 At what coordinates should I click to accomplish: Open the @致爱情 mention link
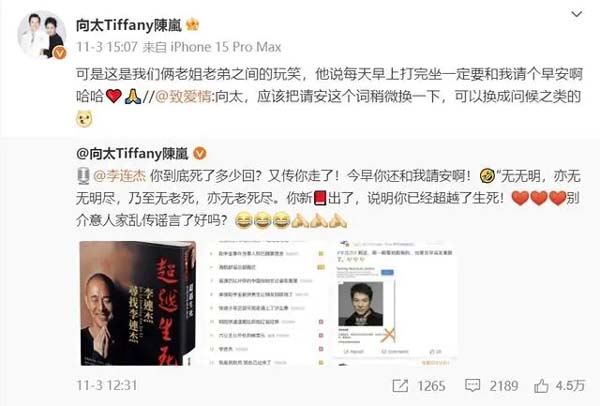183,97
